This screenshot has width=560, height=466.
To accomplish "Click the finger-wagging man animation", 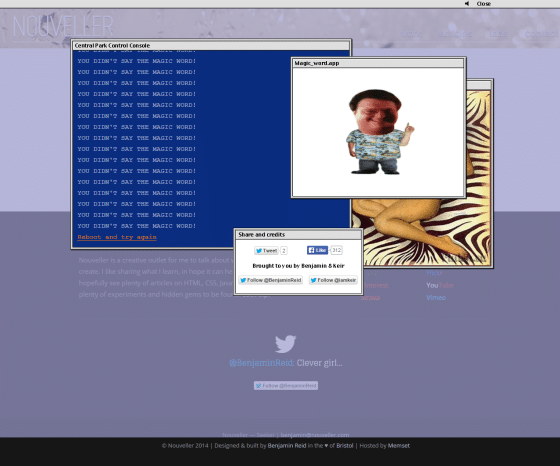I will 379,132.
